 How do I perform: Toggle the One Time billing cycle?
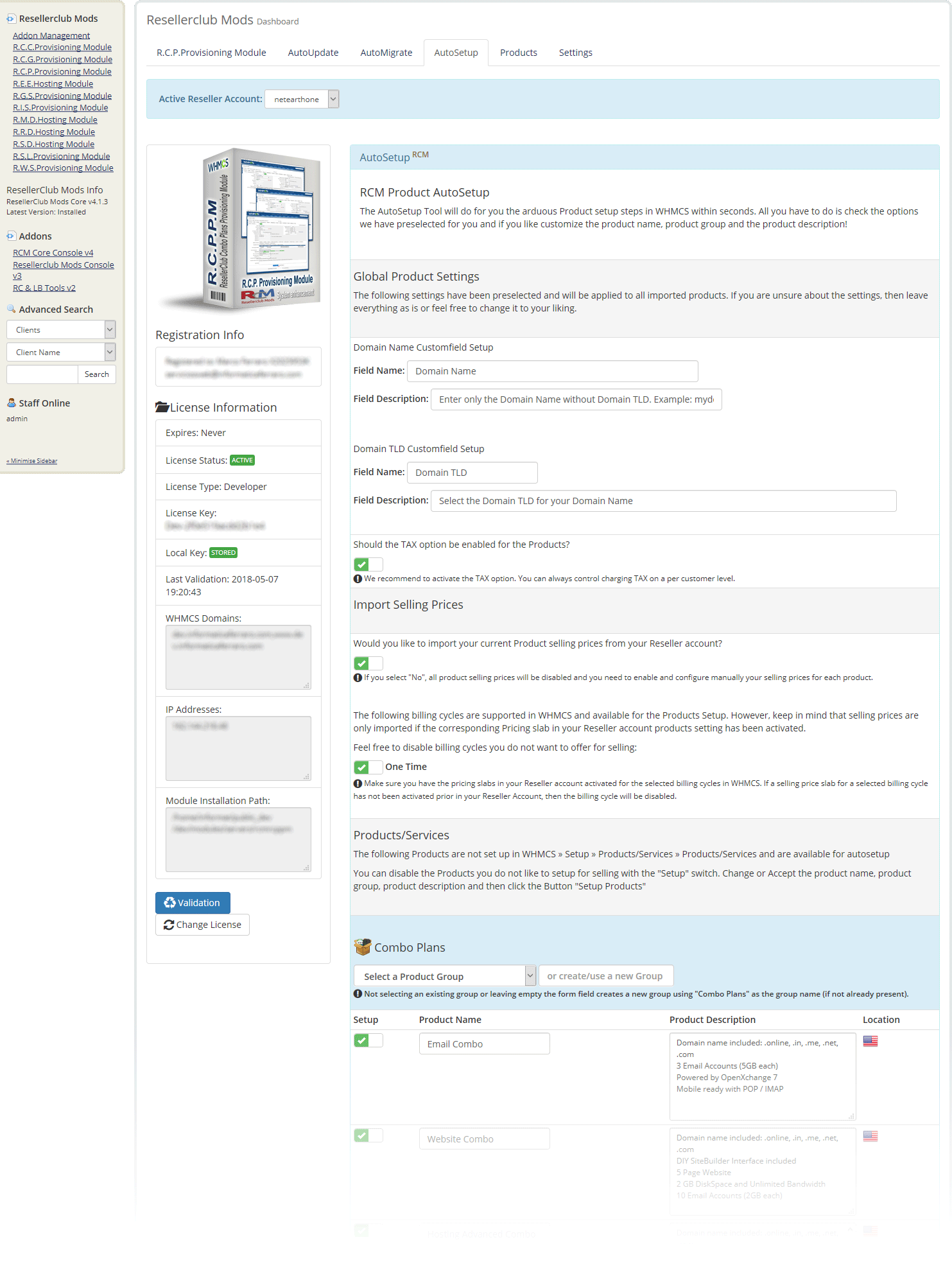(x=368, y=767)
